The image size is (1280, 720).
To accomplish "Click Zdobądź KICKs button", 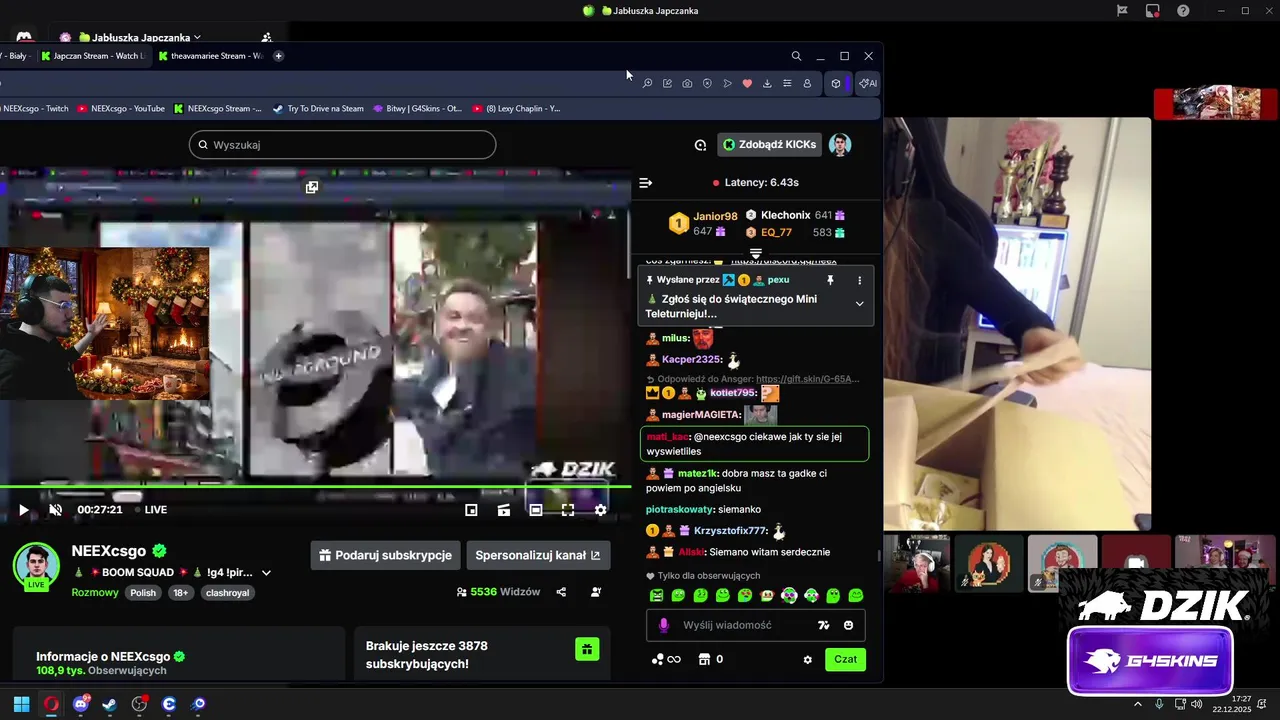I will [x=770, y=145].
